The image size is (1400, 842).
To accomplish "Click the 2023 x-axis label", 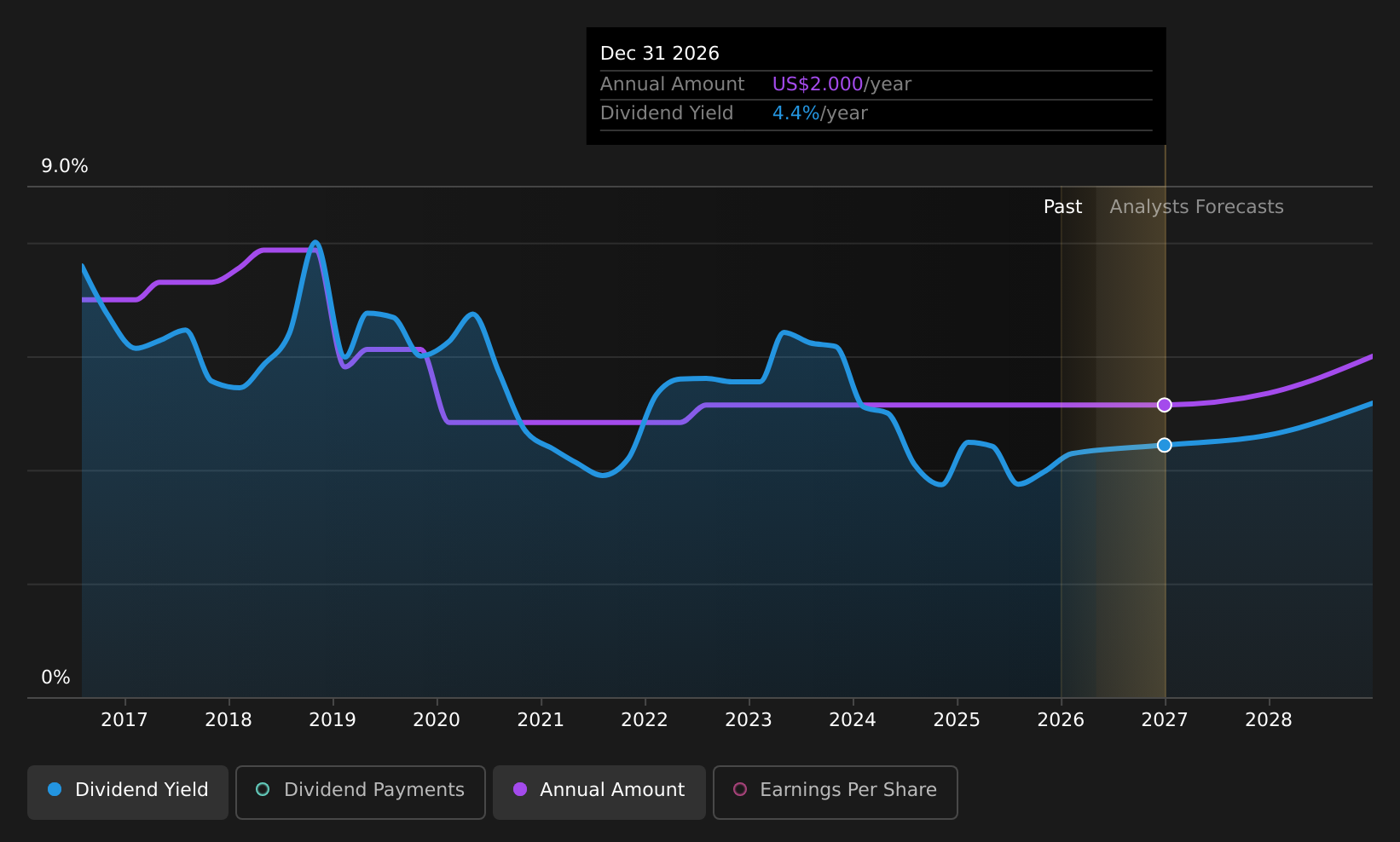I will pos(749,720).
